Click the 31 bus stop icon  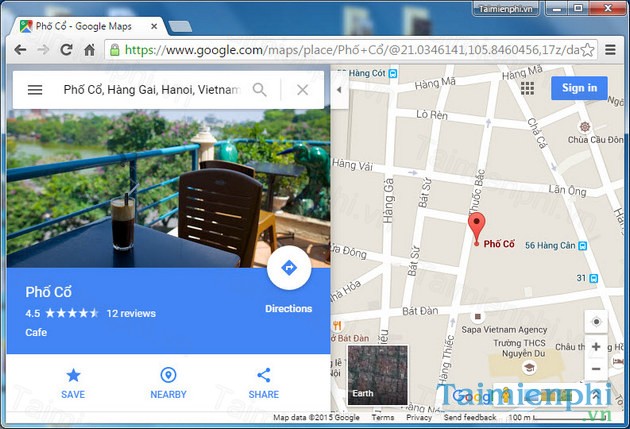click(593, 278)
